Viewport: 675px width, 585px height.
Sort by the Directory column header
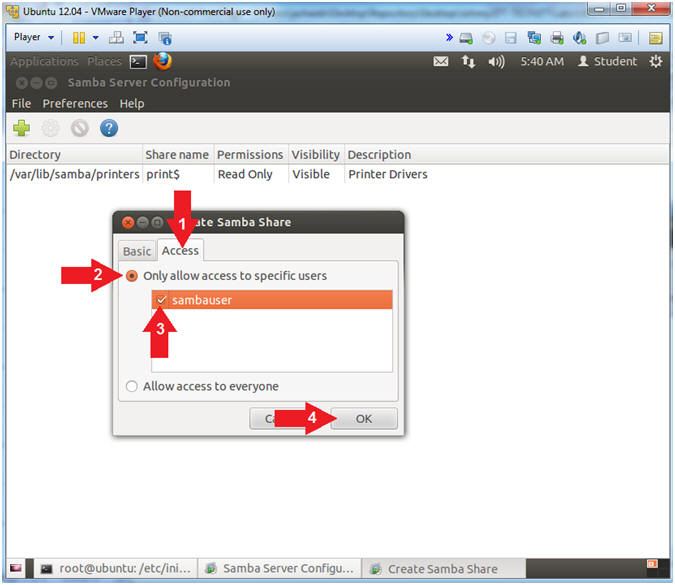coord(74,155)
